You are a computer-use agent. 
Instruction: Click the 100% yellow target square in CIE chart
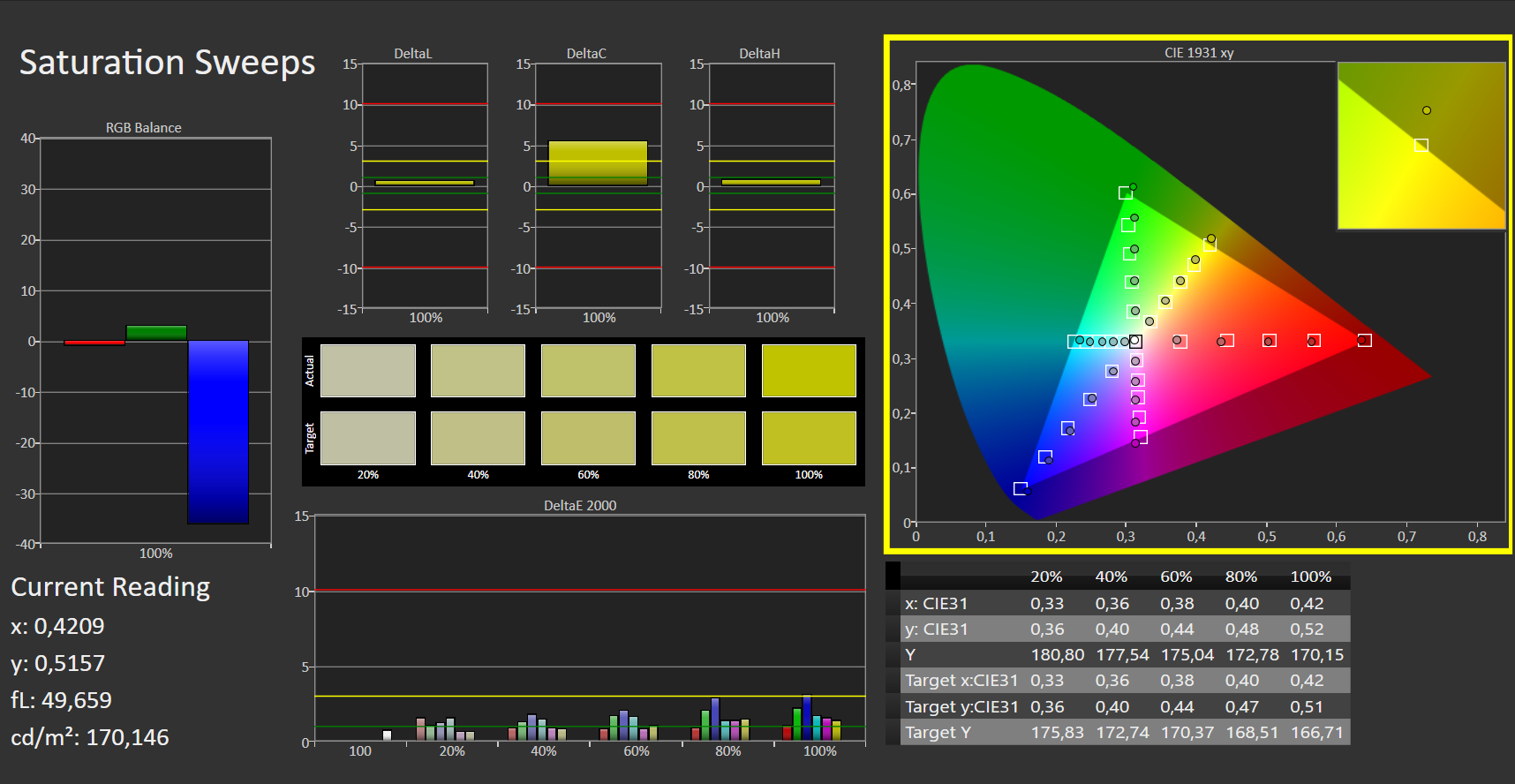tap(1210, 245)
